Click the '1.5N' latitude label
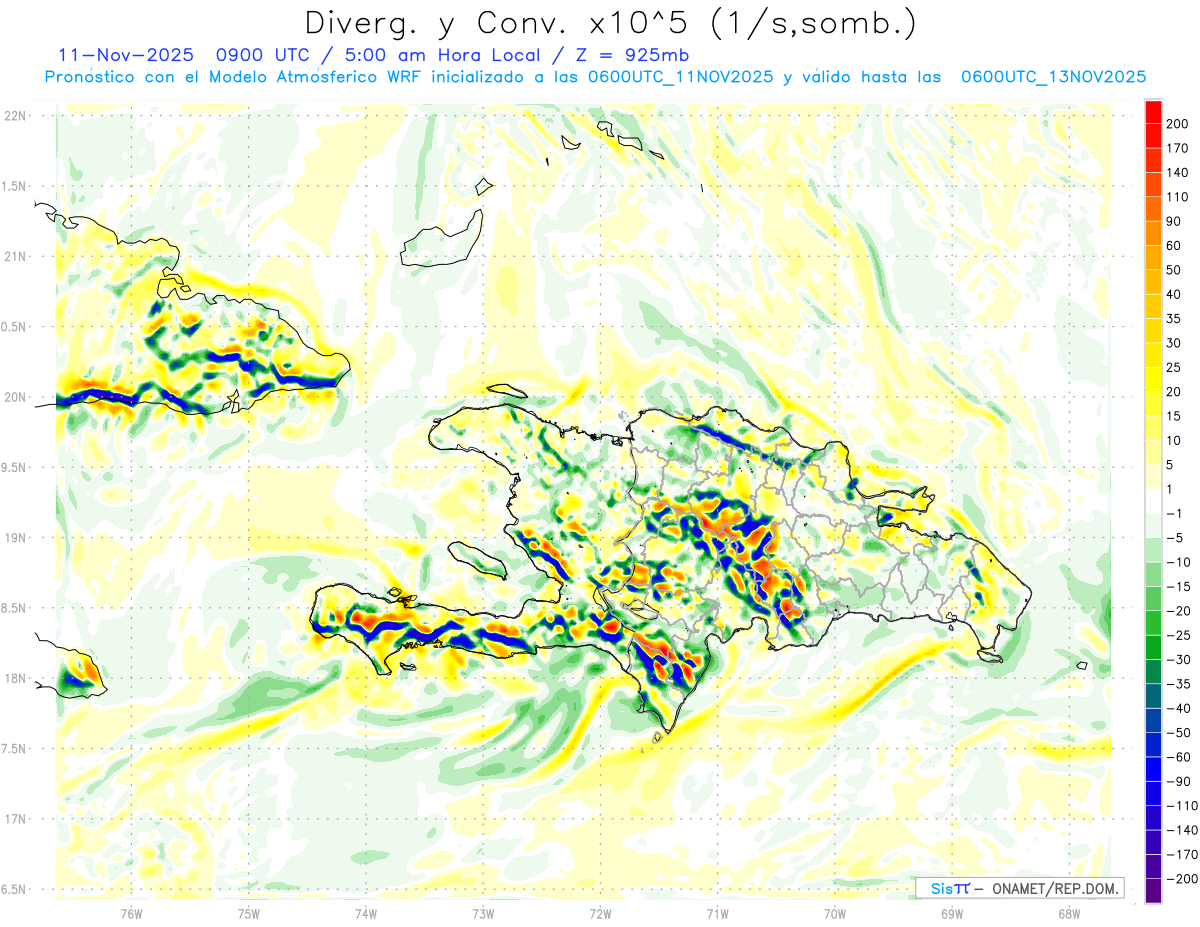1200x927 pixels. point(15,186)
